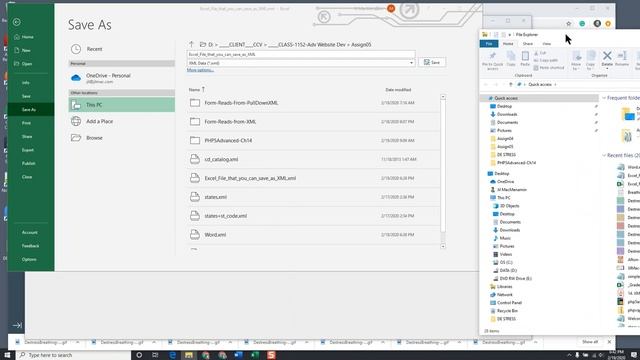Image resolution: width=640 pixels, height=360 pixels.
Task: Open Excel from the taskbar
Action: click(x=255, y=355)
